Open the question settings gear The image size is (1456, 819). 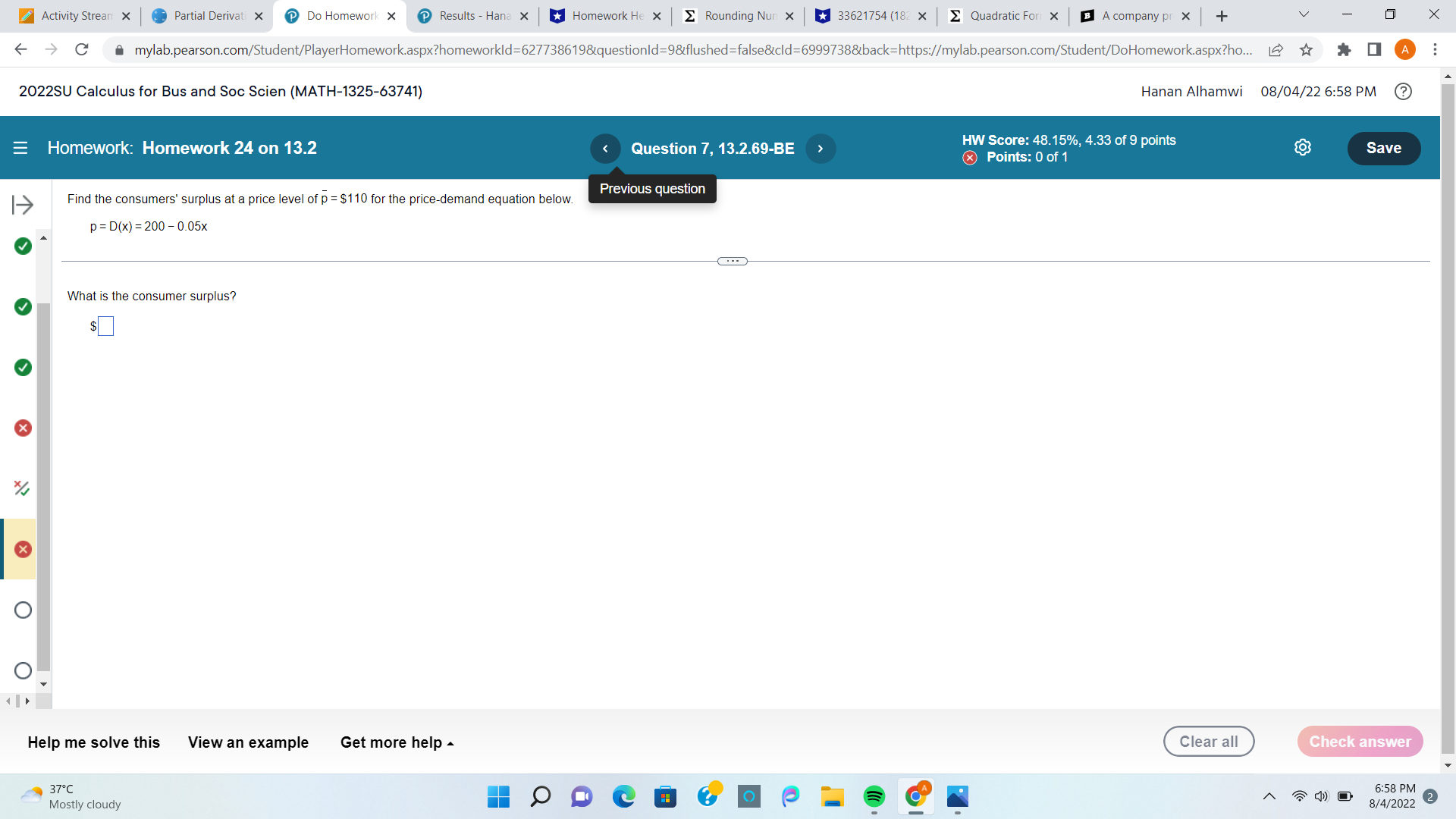tap(1303, 147)
